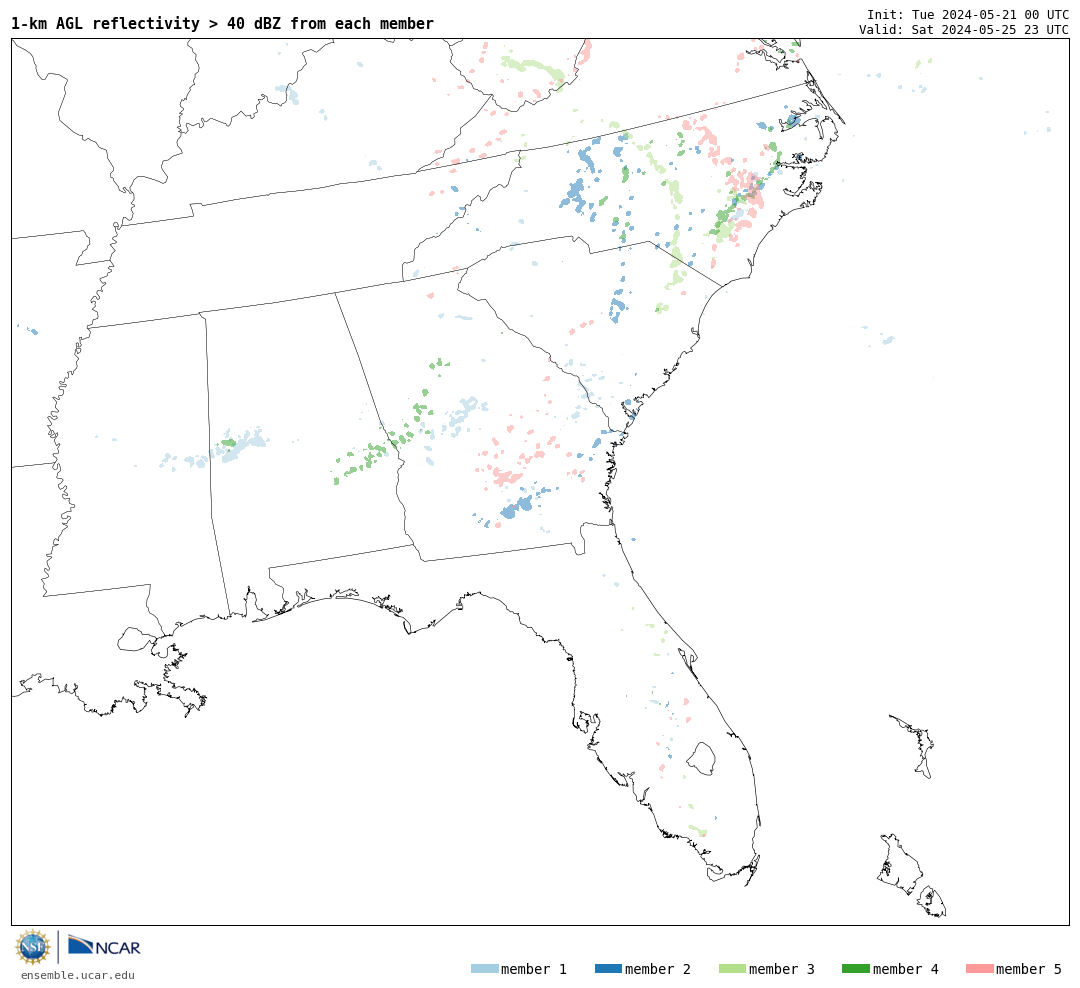
Task: Select the 'member 5' legend label
Action: click(x=1029, y=969)
